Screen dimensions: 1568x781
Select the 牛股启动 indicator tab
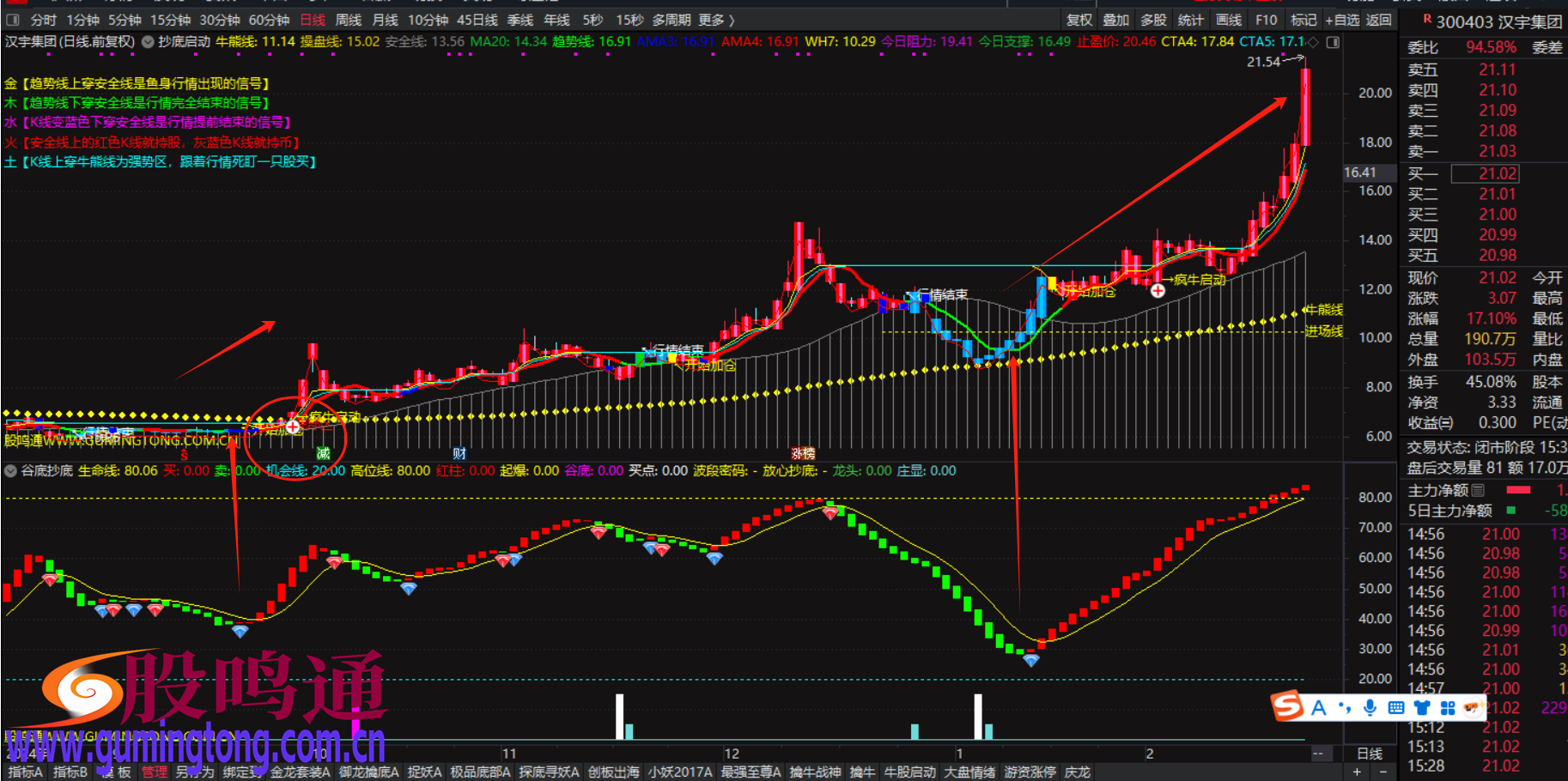click(x=909, y=772)
